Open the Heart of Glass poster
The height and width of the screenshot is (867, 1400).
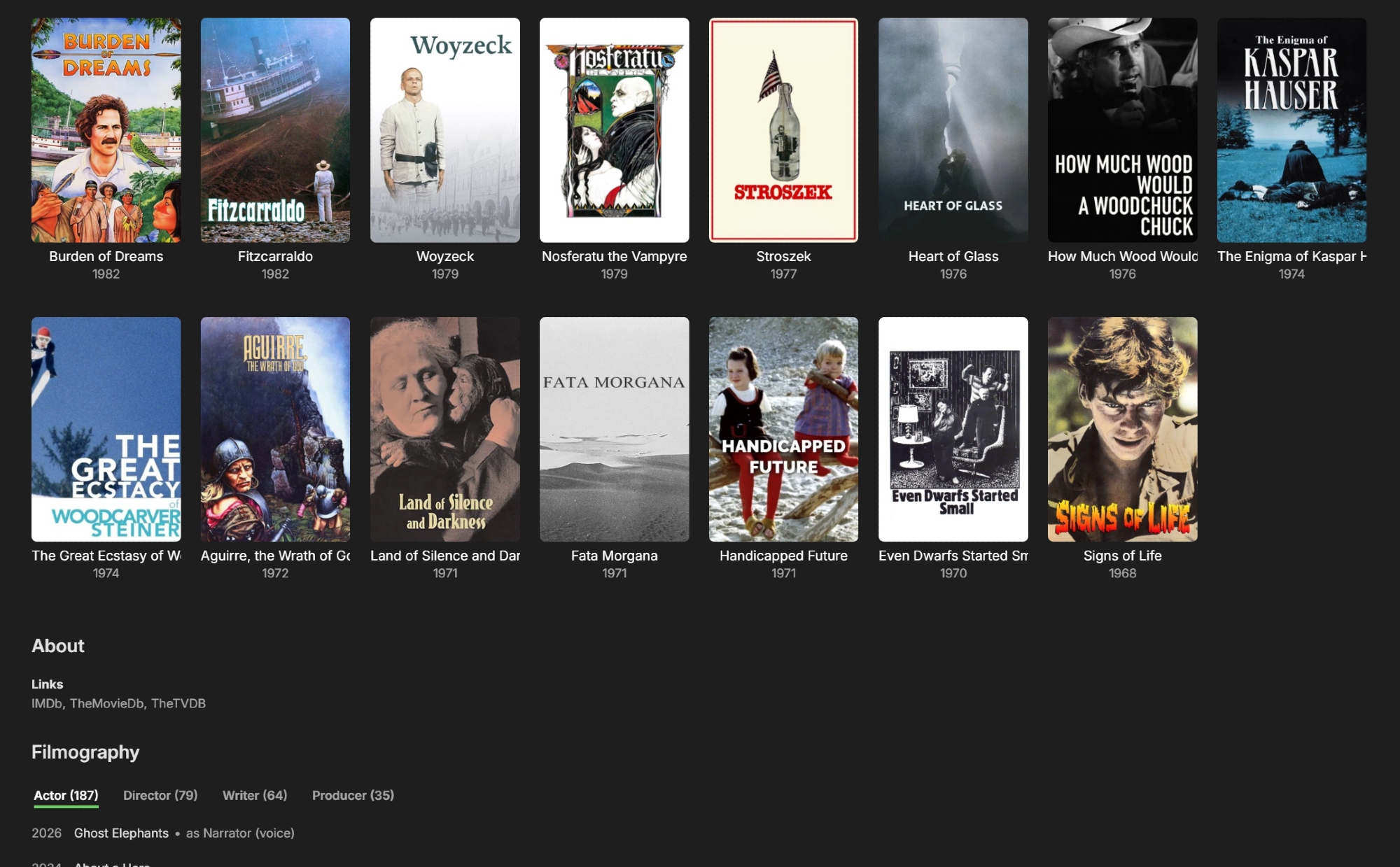[953, 130]
